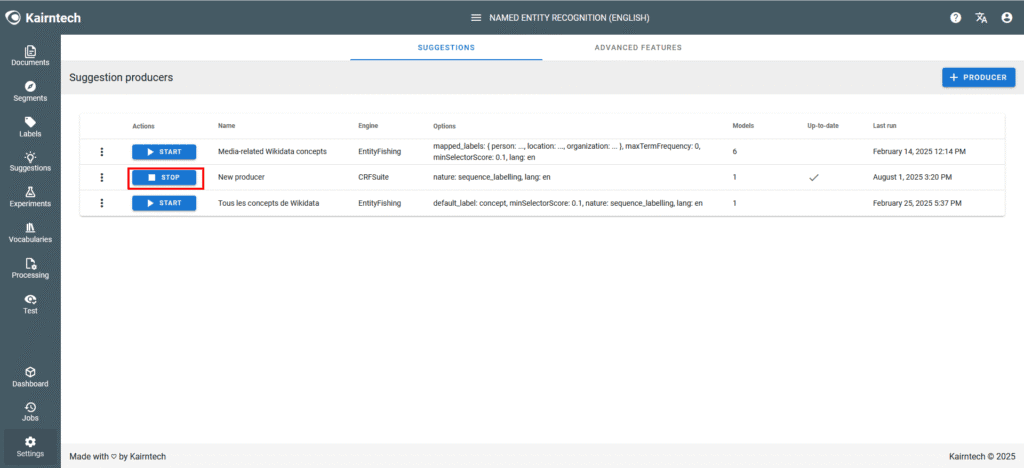Switch to the Advanced Features tab
This screenshot has width=1024, height=468.
638,48
